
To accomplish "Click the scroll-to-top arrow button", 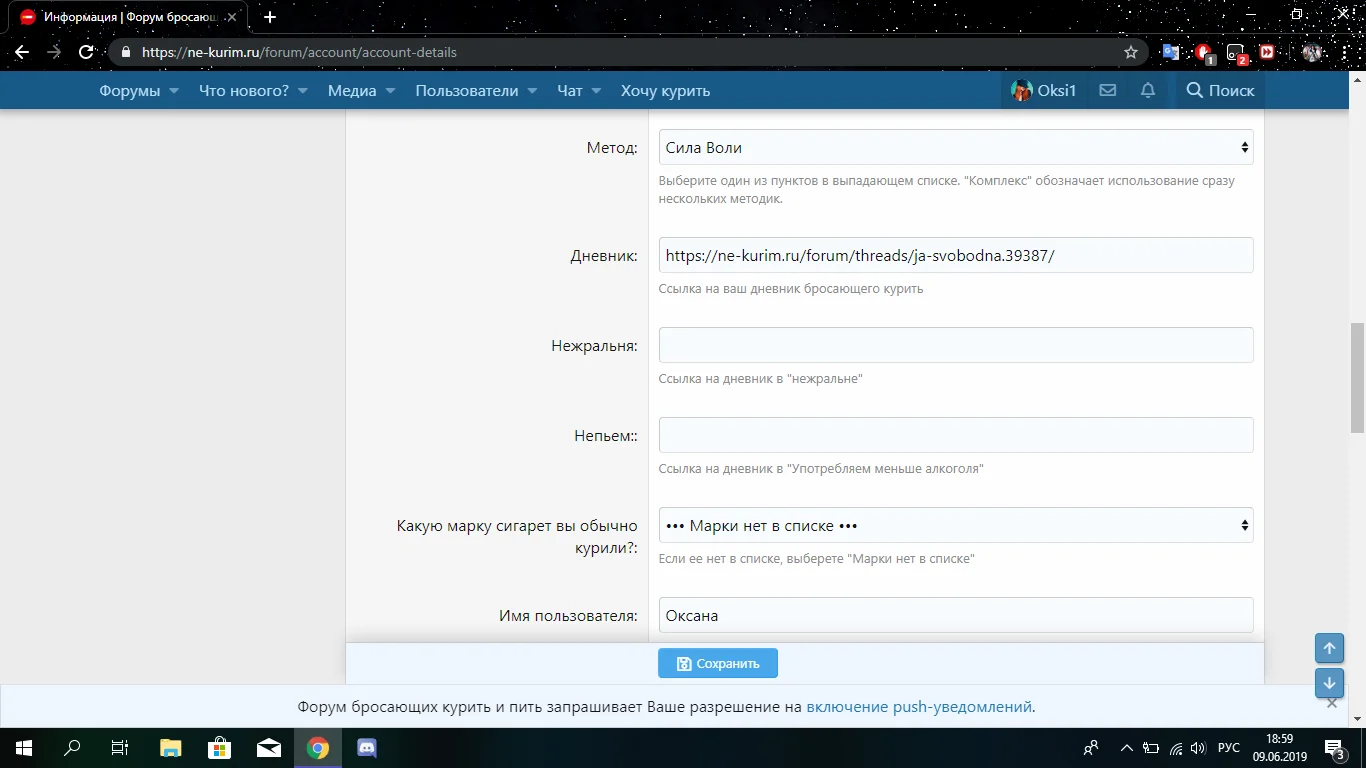I will (x=1329, y=648).
